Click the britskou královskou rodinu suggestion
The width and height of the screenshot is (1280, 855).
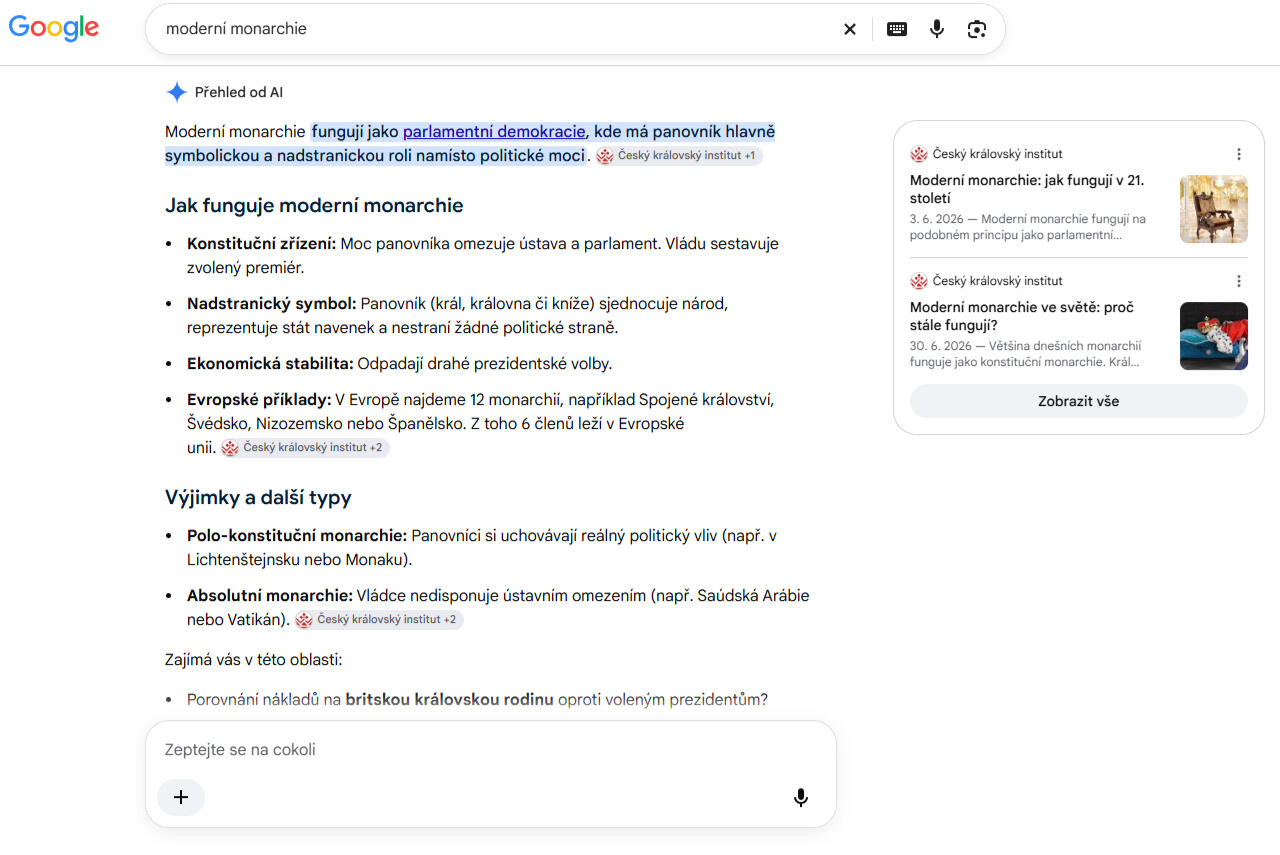449,700
